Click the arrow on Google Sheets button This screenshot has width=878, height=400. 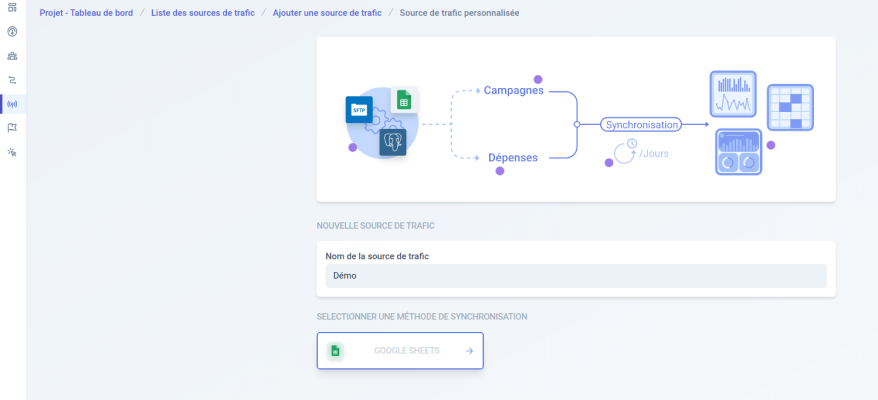tap(469, 351)
